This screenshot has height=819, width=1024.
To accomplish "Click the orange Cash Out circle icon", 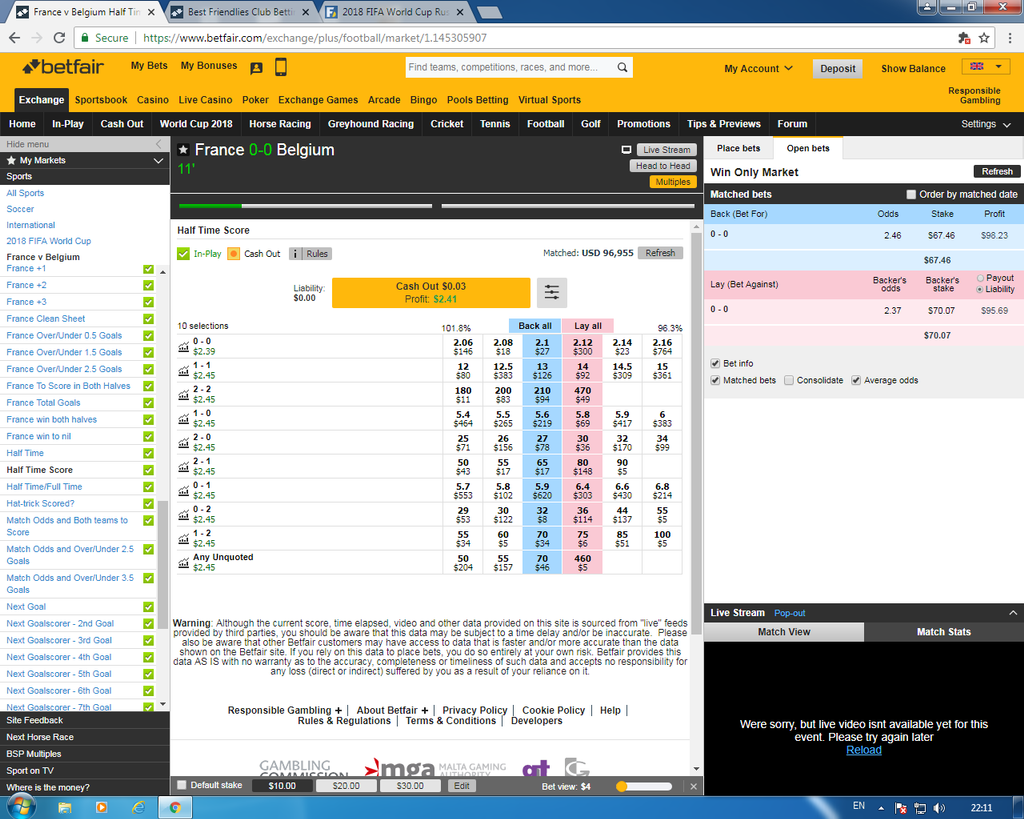I will (x=234, y=253).
